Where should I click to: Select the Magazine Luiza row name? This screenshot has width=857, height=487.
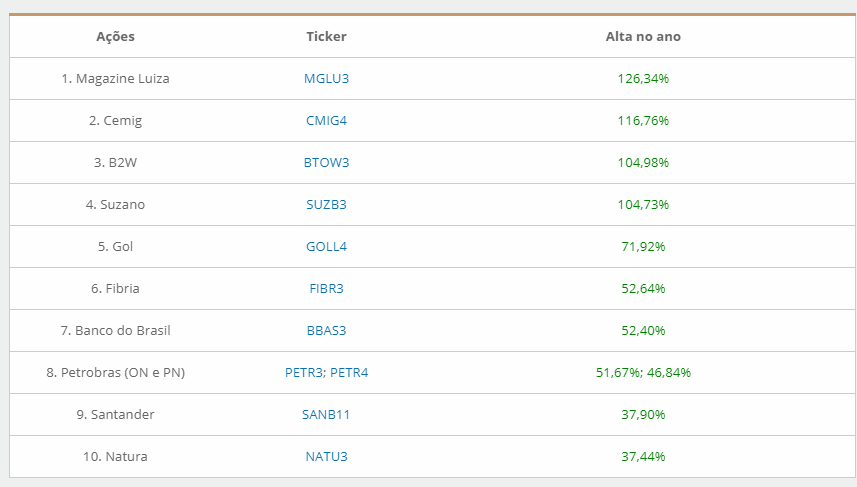(115, 78)
